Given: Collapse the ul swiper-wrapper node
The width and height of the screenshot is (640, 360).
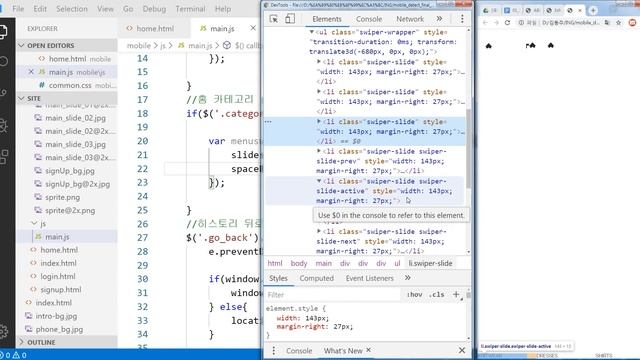Looking at the screenshot, I should (x=311, y=32).
